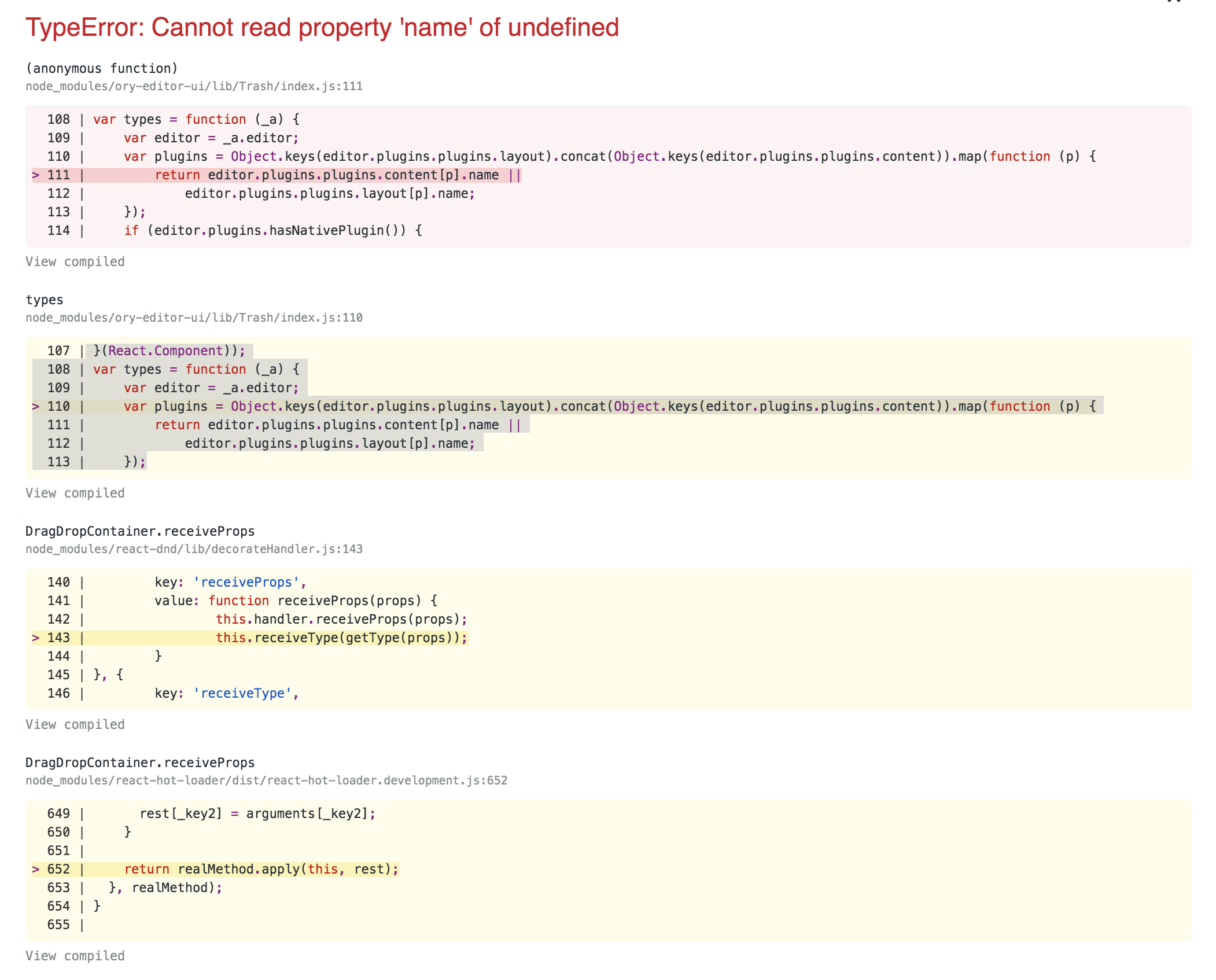The height and width of the screenshot is (980, 1216).
Task: Click first DragDropContainer.receiveProps frame title
Action: (140, 531)
